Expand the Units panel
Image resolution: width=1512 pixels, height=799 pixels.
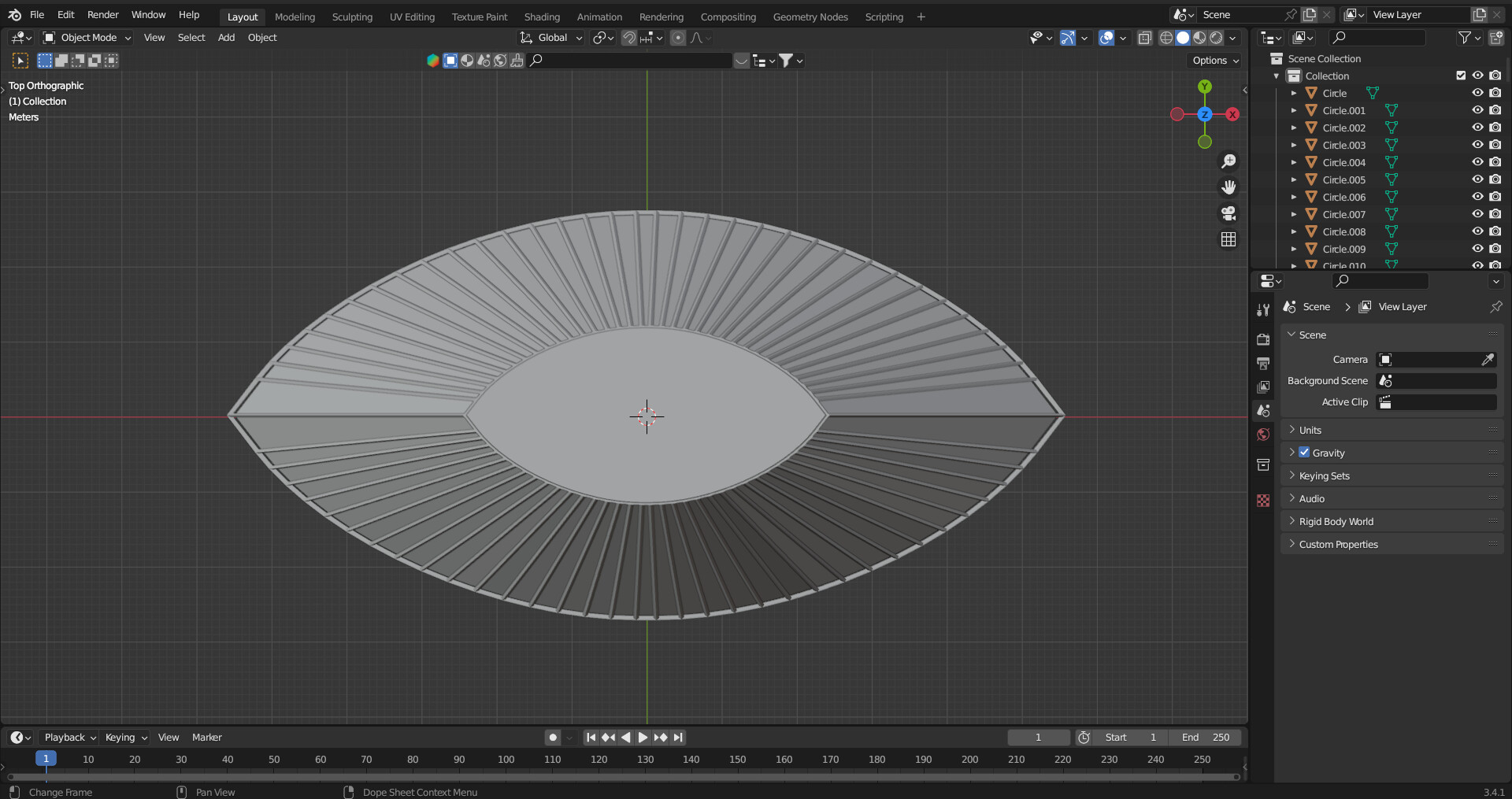click(x=1310, y=430)
